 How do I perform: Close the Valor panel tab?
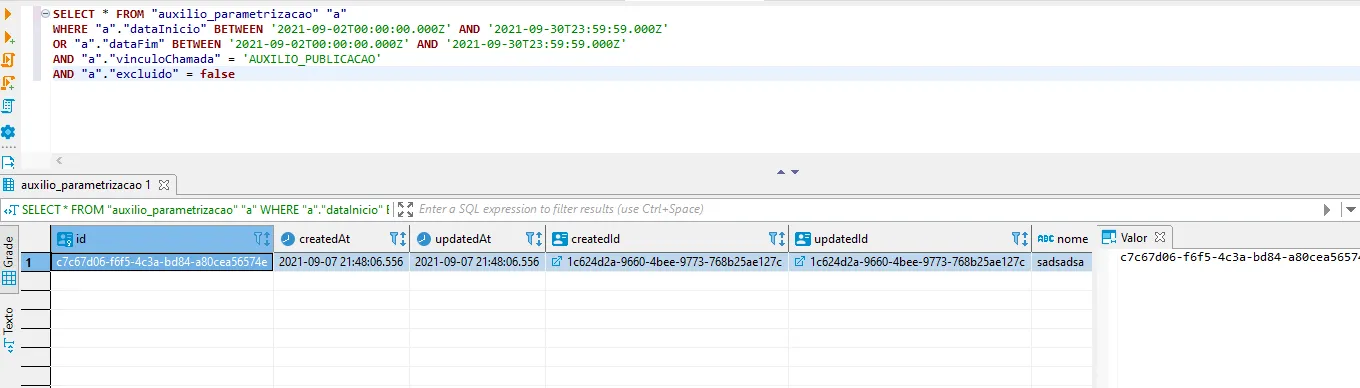coord(1160,239)
